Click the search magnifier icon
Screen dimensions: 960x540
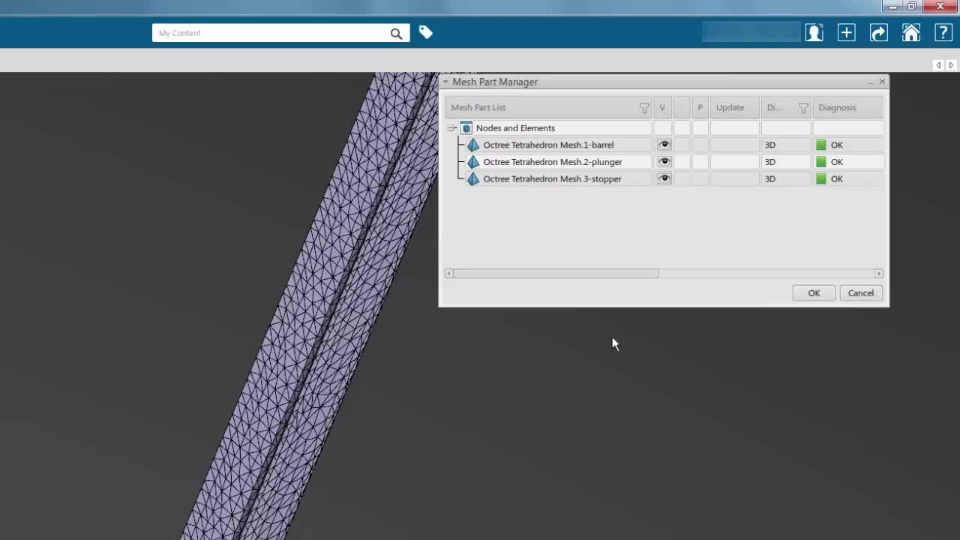(396, 34)
